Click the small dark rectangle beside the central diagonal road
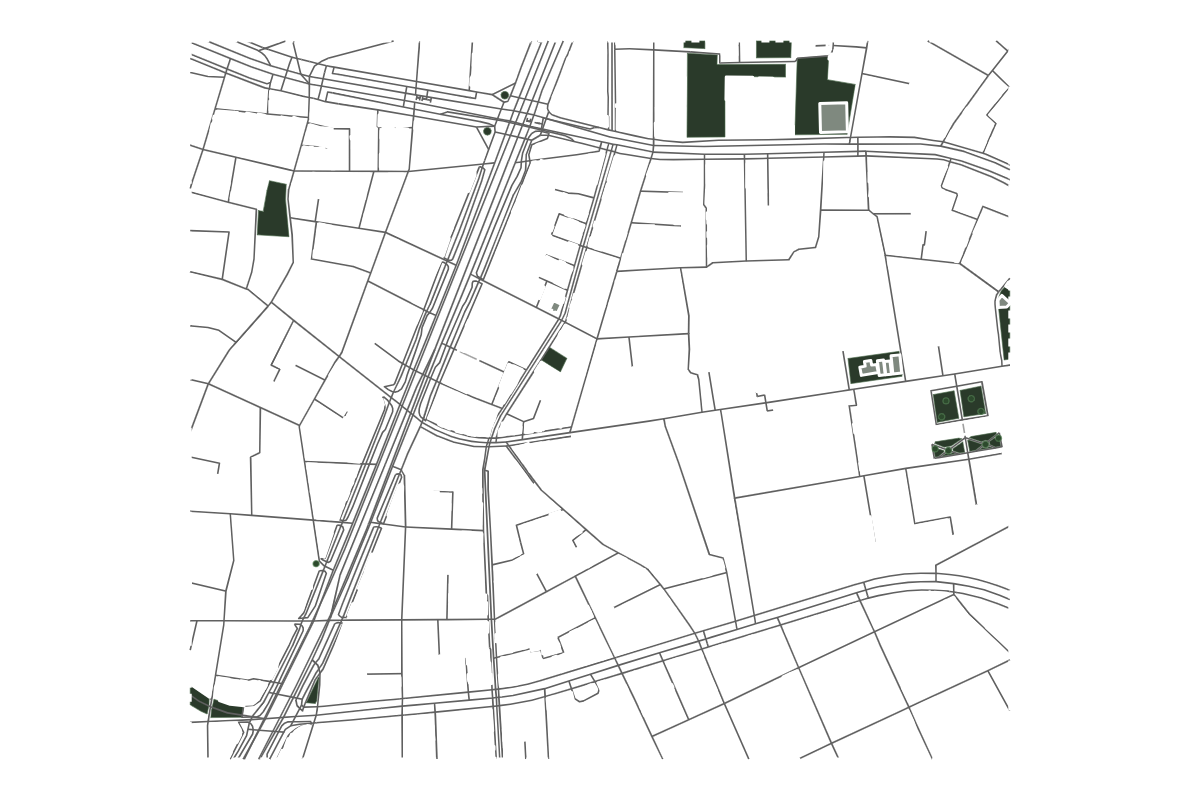Screen dimensions: 1200x800 [554, 360]
